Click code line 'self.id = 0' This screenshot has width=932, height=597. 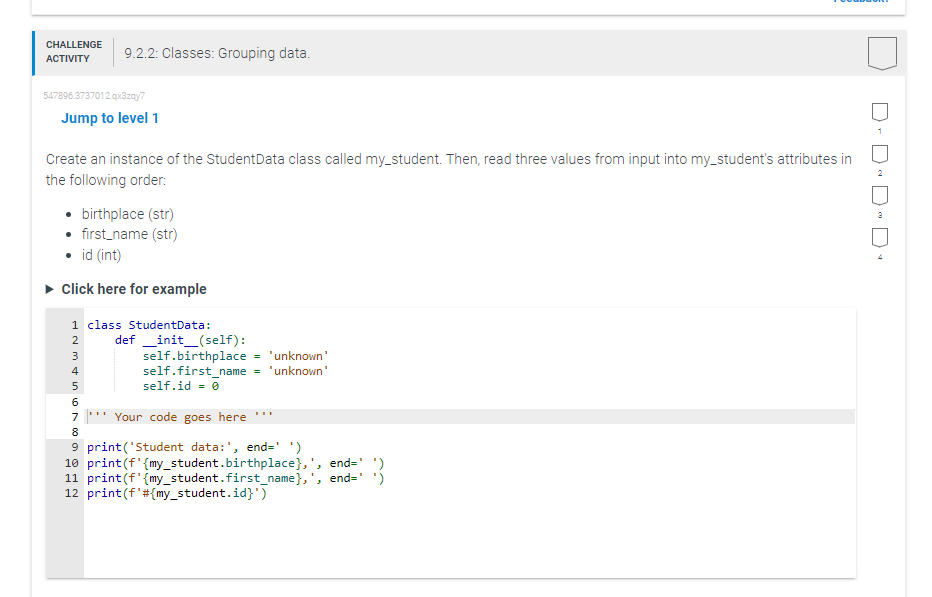[181, 386]
